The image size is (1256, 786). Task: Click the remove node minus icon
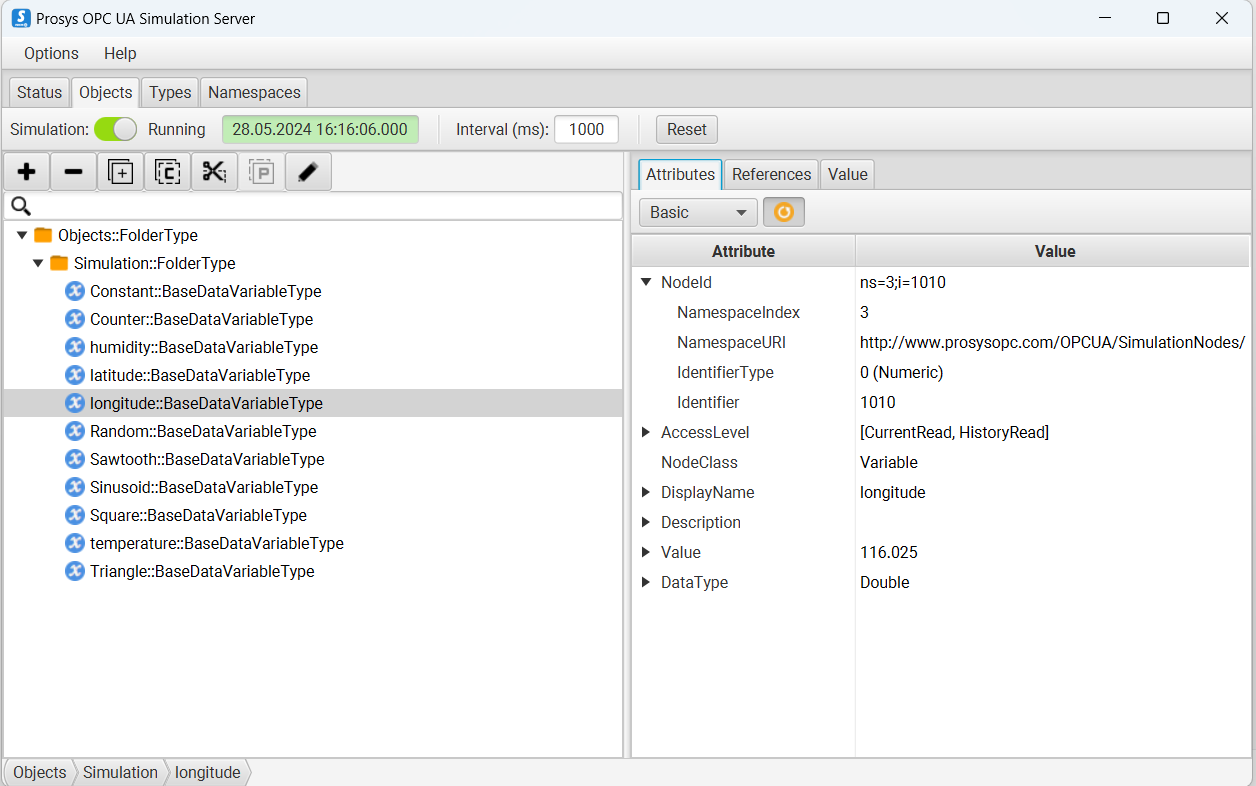(73, 172)
